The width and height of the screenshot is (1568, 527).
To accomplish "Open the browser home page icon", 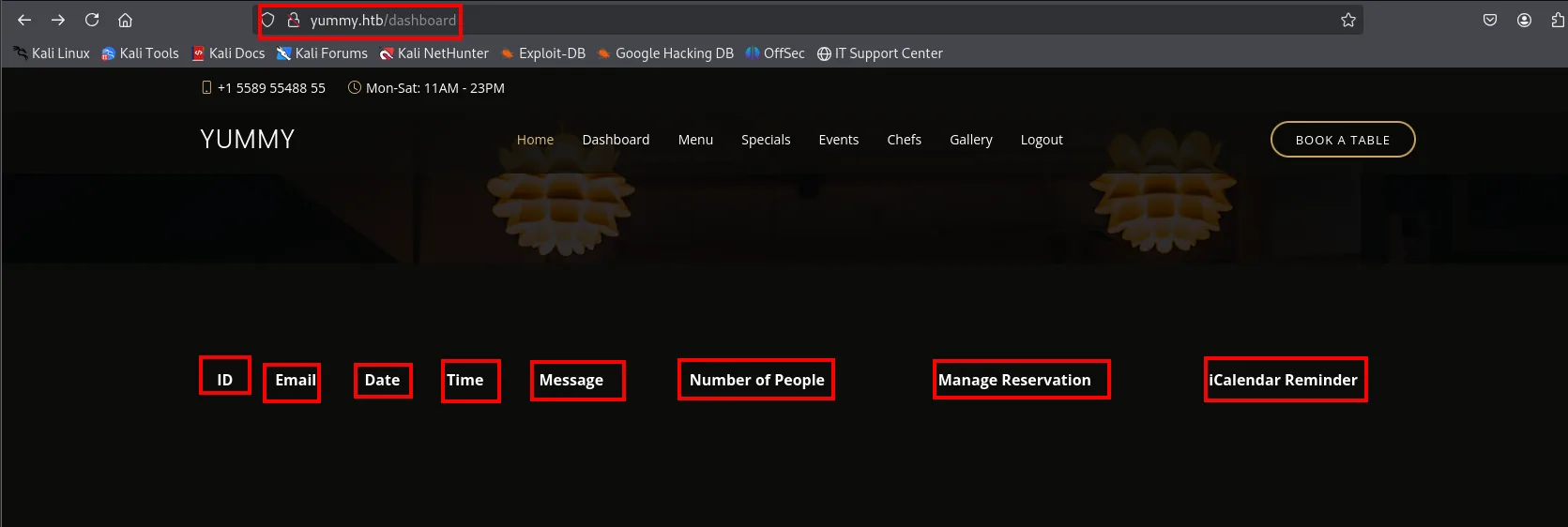I will 125,20.
